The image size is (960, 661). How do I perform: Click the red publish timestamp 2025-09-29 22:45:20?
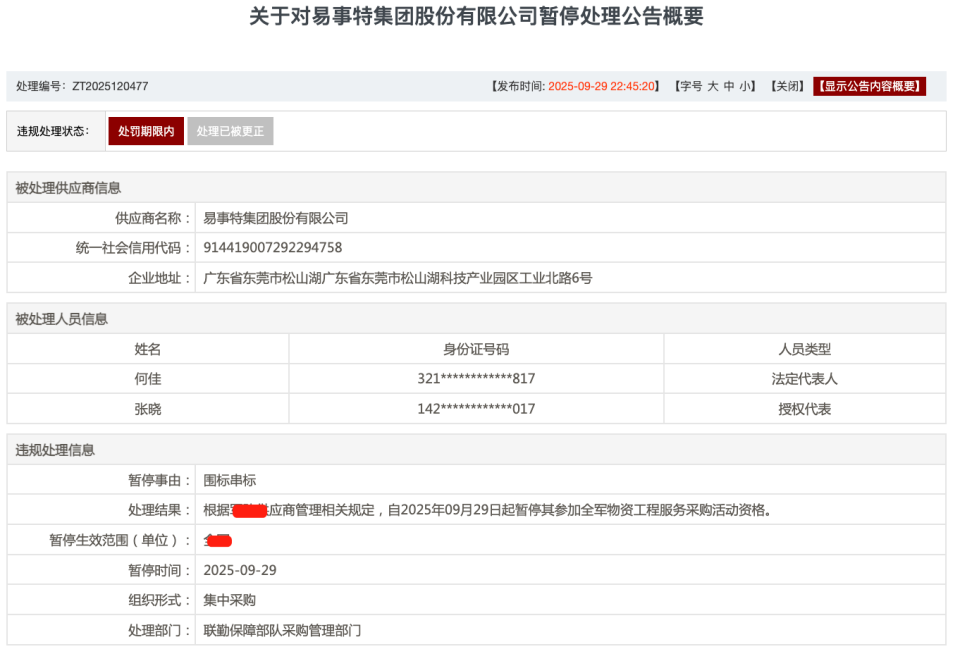(x=603, y=87)
